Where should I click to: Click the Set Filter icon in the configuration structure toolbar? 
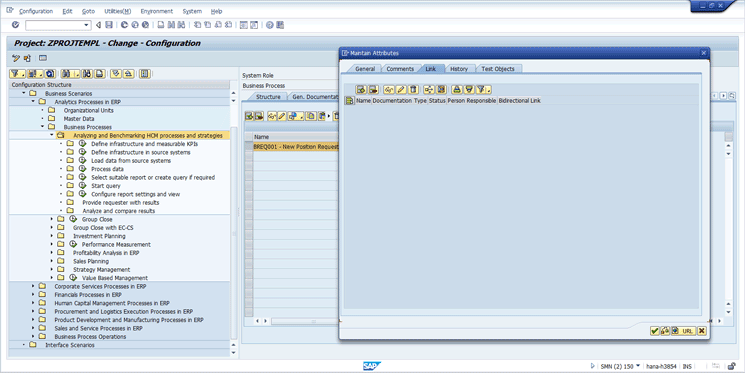pos(17,74)
